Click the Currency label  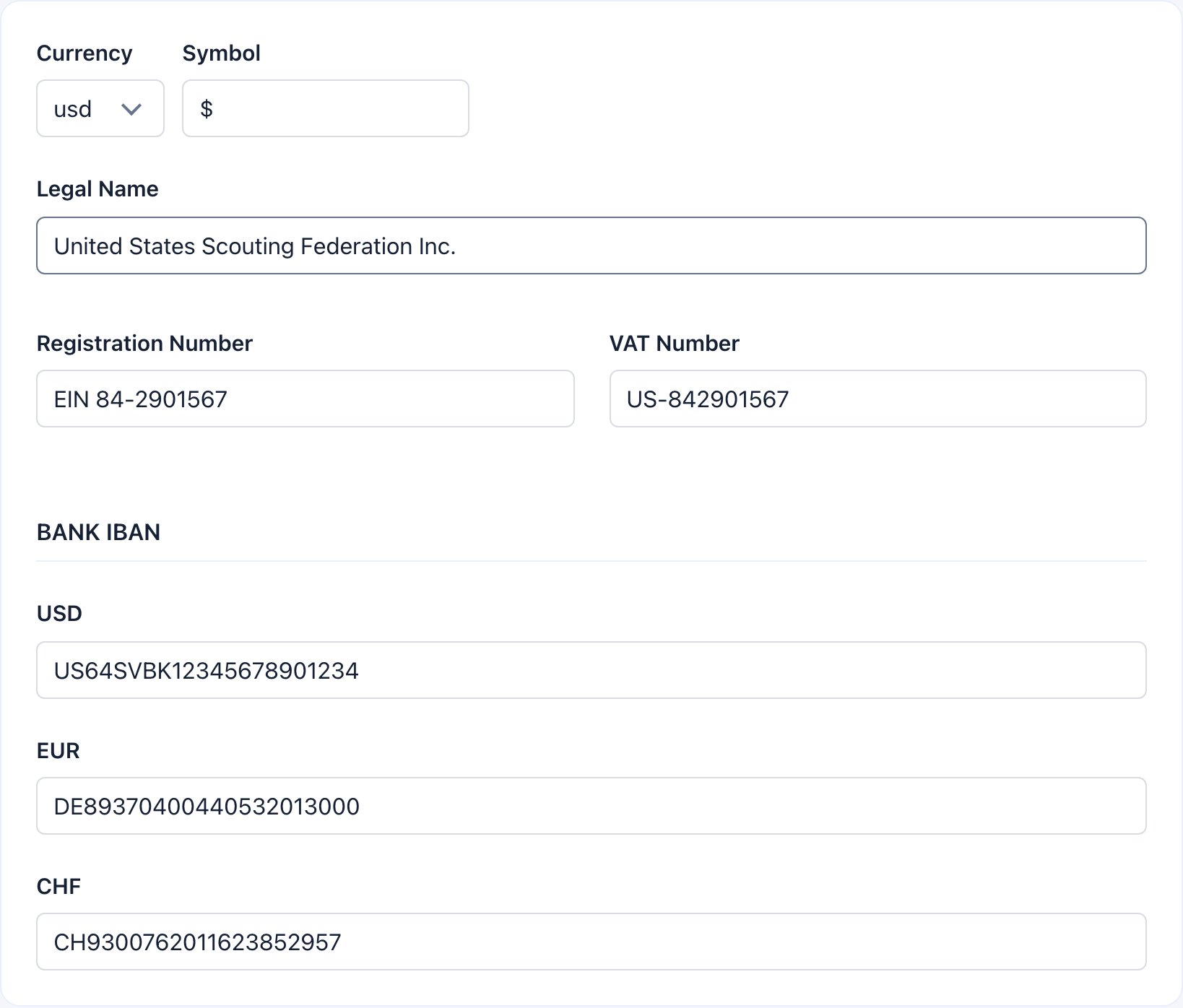coord(84,53)
